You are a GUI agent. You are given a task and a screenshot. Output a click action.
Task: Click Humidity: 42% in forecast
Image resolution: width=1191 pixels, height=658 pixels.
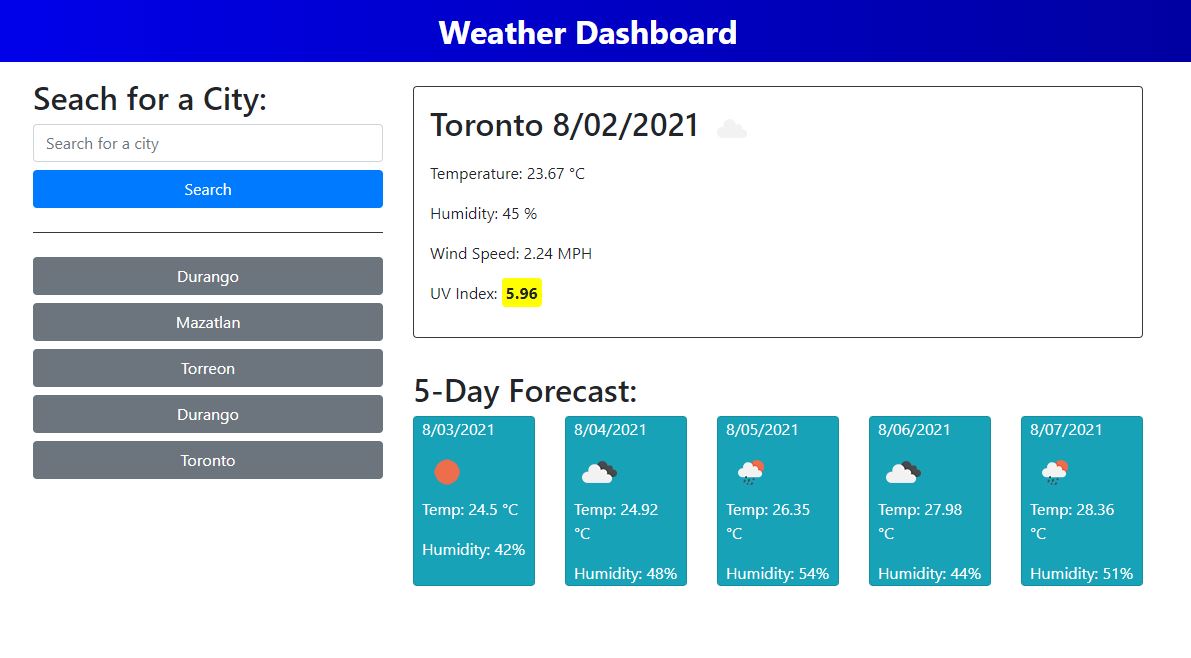click(473, 550)
